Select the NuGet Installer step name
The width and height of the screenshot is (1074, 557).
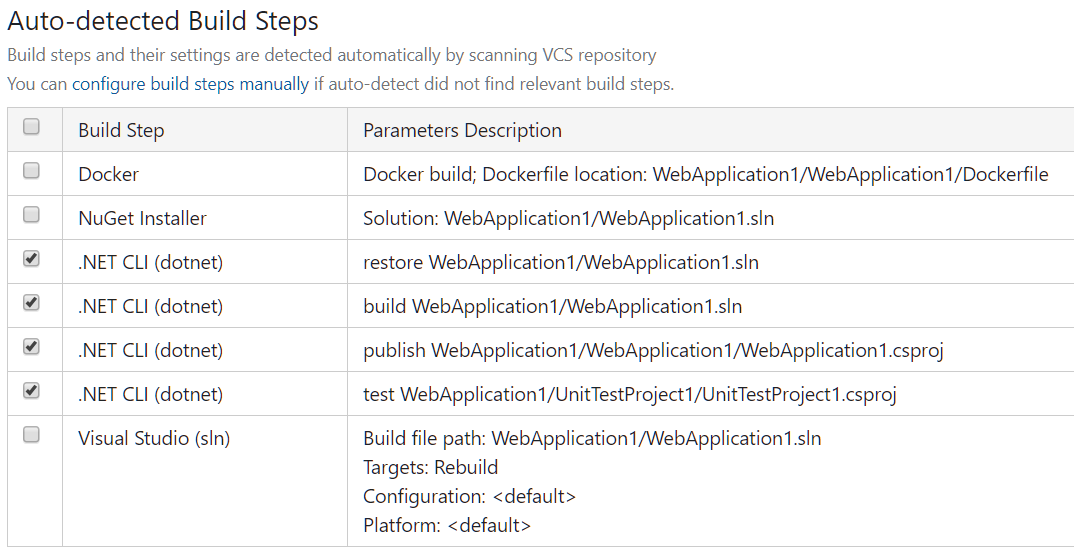(x=142, y=218)
